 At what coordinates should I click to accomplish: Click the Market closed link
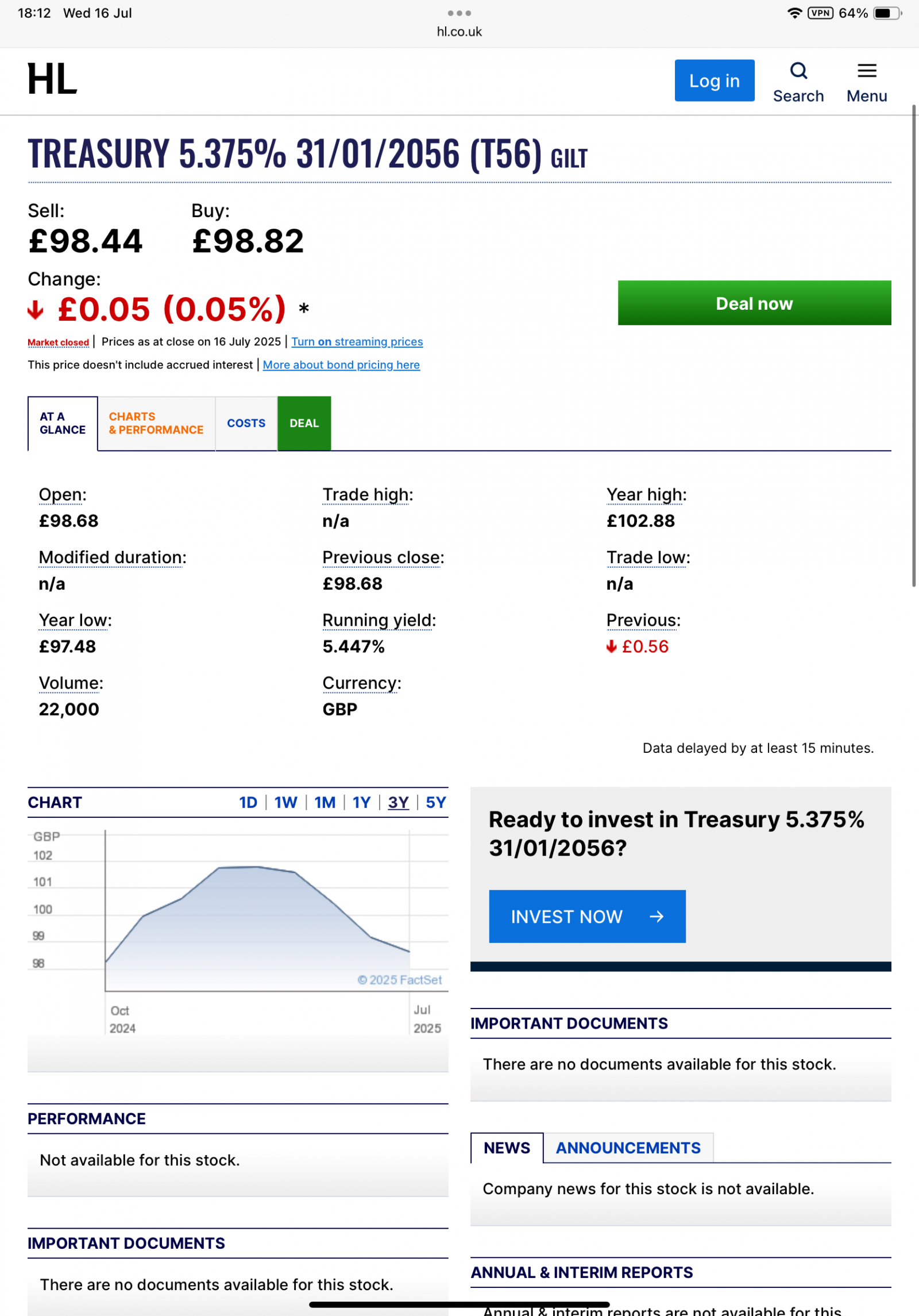tap(58, 343)
